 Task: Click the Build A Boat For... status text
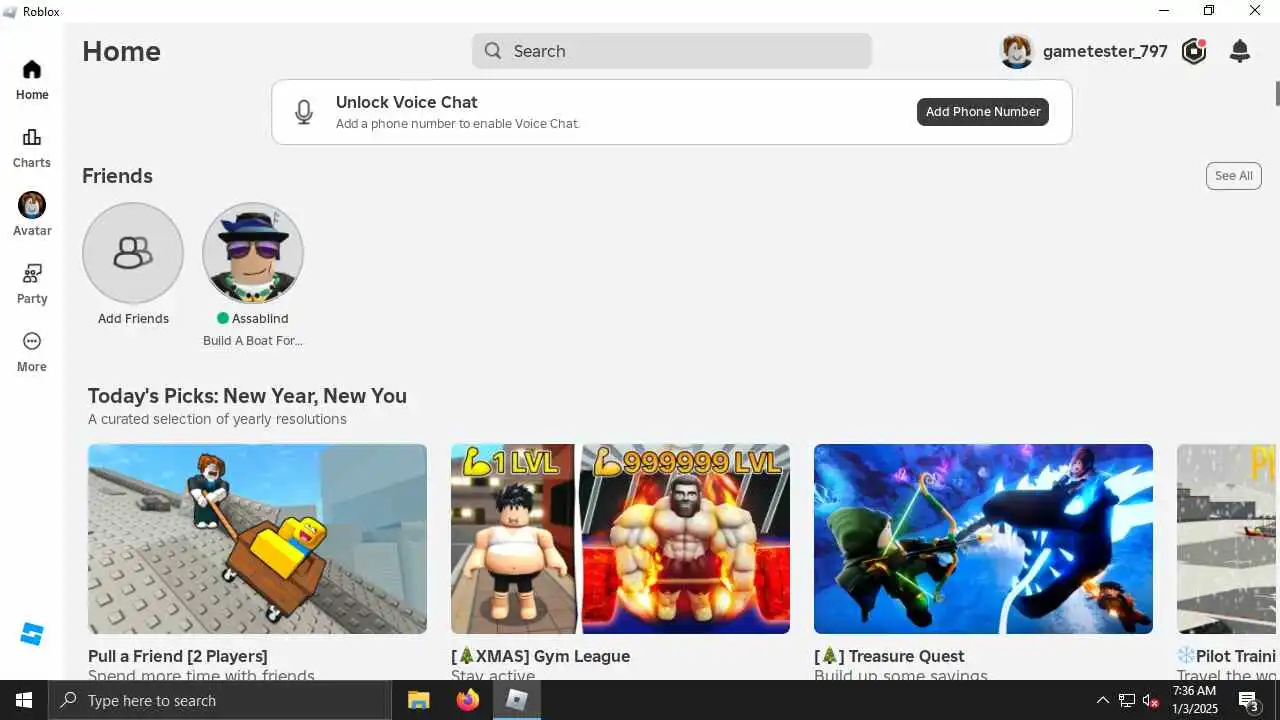coord(253,341)
